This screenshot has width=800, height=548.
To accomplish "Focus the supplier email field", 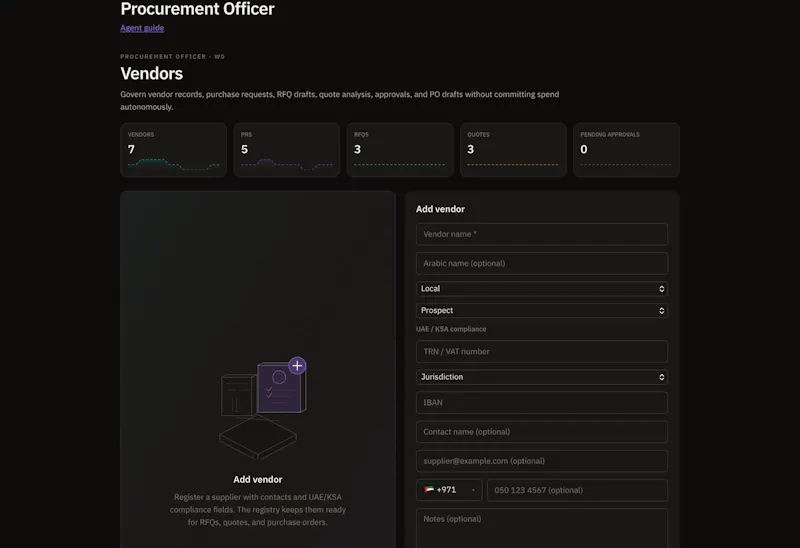I will pos(542,461).
